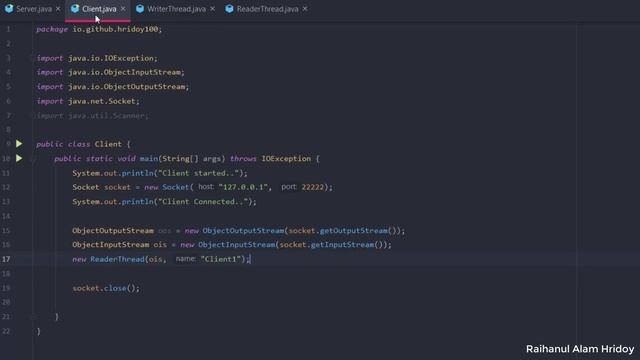The height and width of the screenshot is (360, 640).
Task: Place cursor on package io.github.hridoy100
Action: [x=99, y=29]
